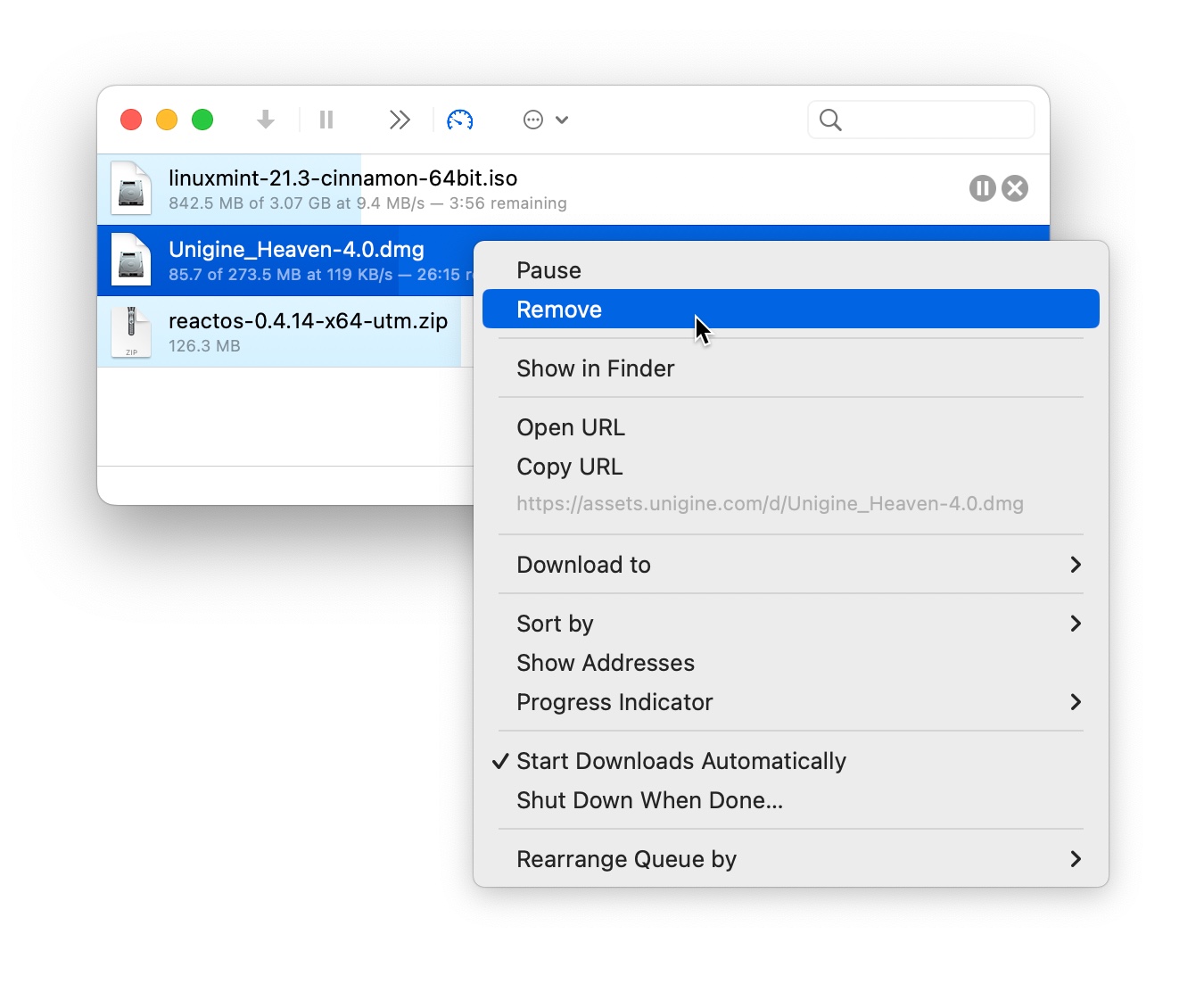
Task: Expand the Download to submenu
Action: coord(791,565)
